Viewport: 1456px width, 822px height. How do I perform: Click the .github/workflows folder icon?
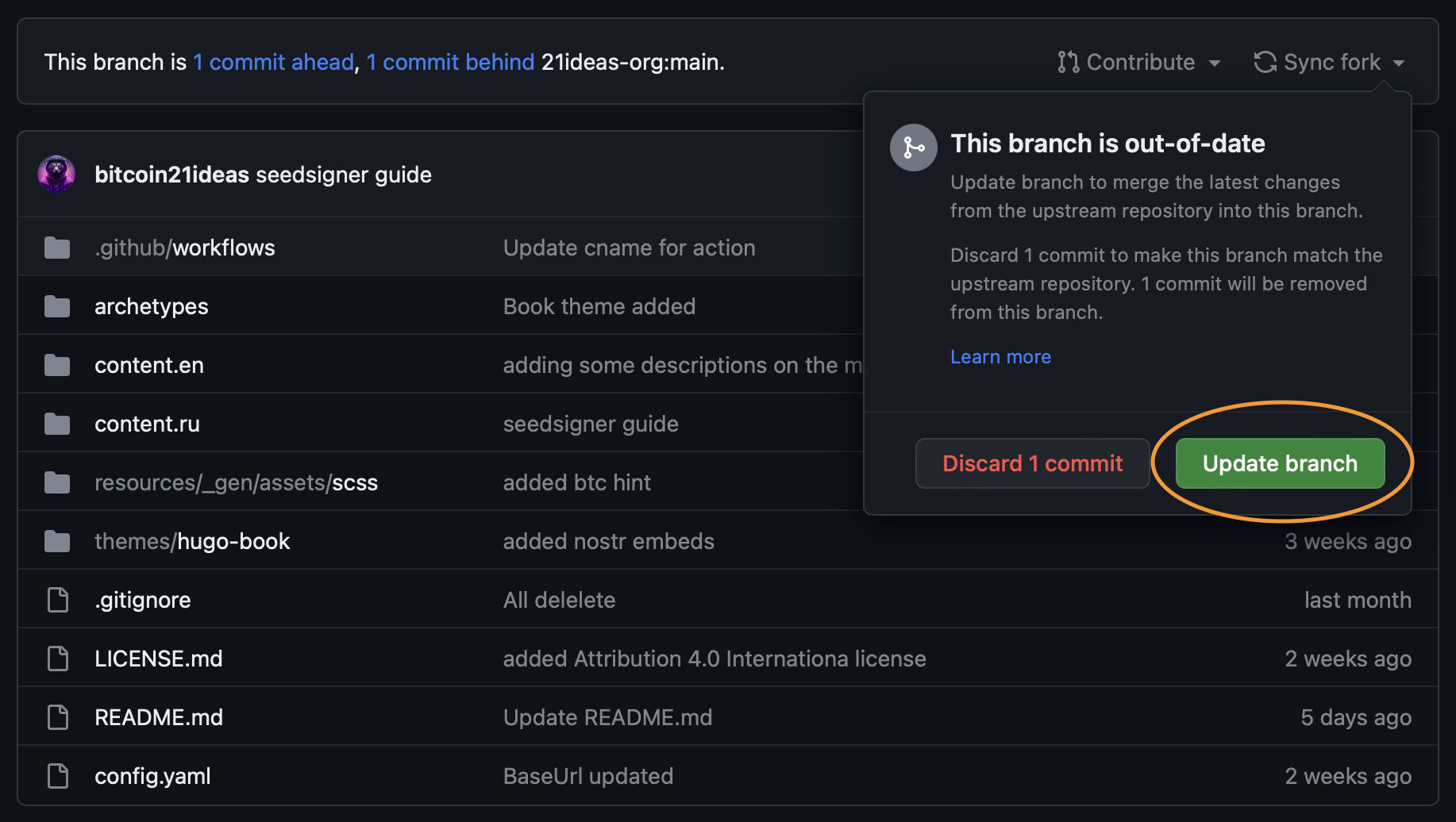57,248
